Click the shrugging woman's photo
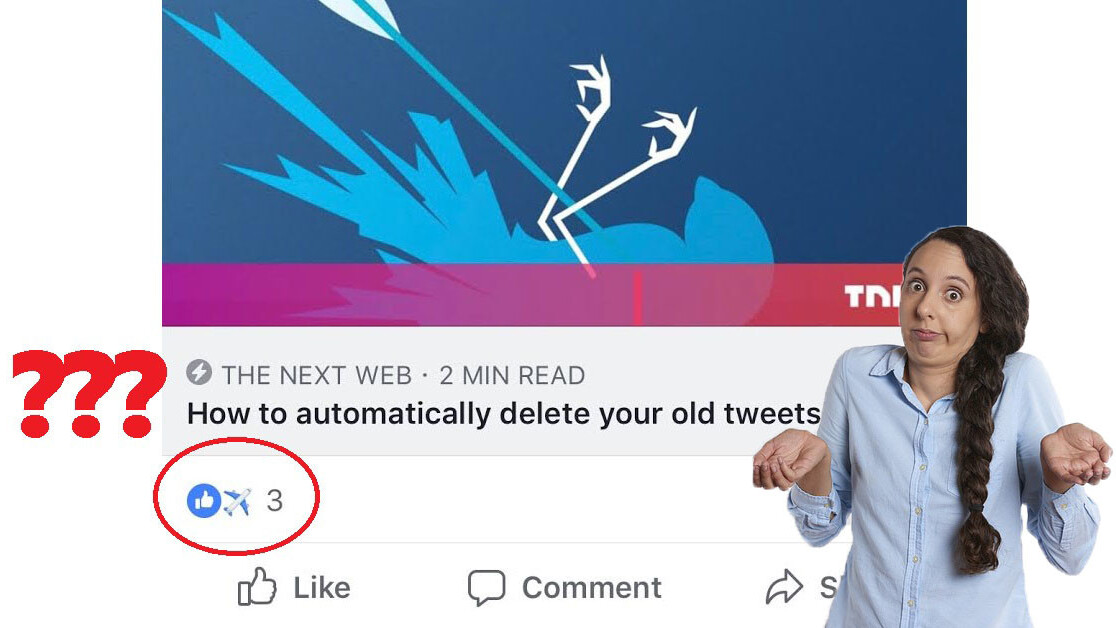Screen dimensions: 1116x628 (932, 427)
